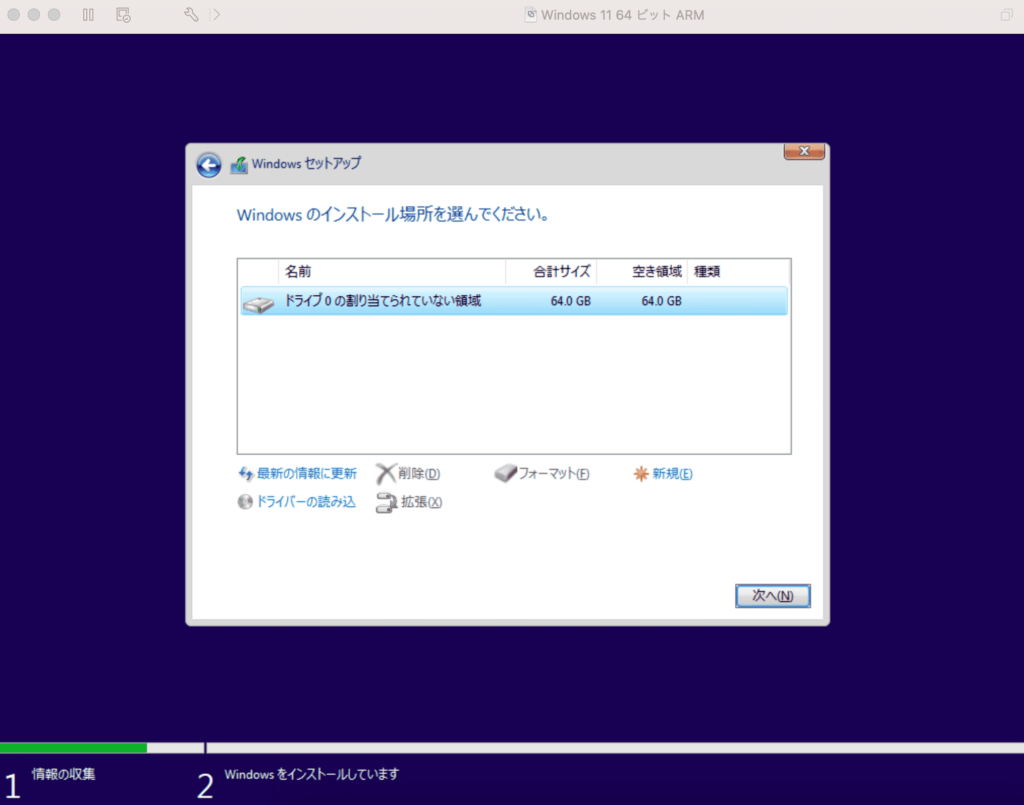The width and height of the screenshot is (1024, 805).
Task: Click the 最新の情報に更新 link
Action: click(306, 473)
